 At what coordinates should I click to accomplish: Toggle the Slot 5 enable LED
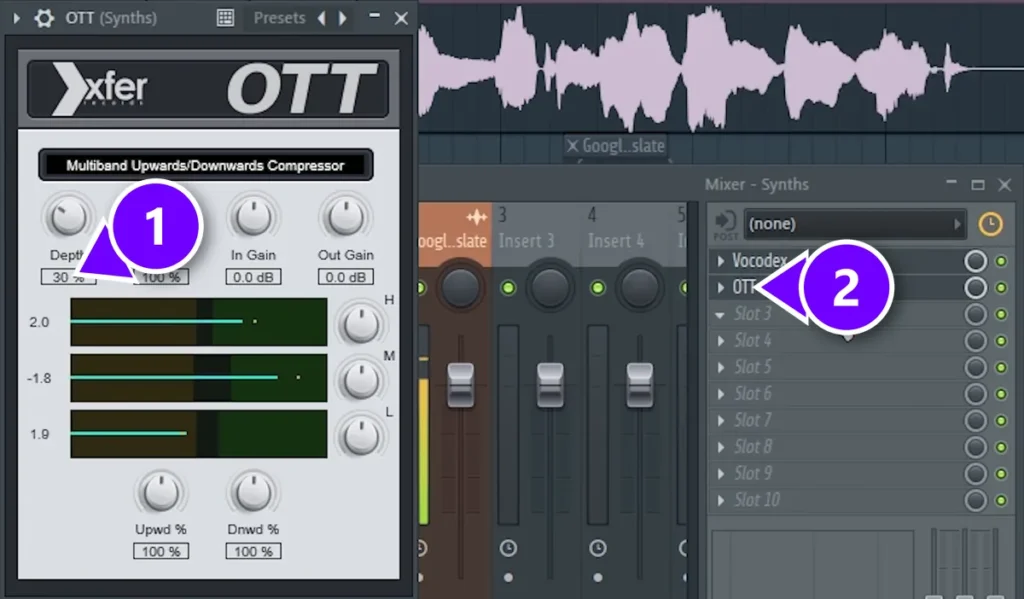point(1001,368)
